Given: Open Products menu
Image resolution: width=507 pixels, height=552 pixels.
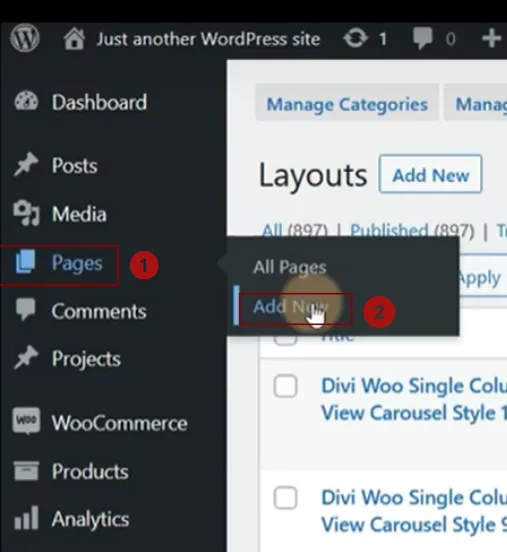Looking at the screenshot, I should point(90,471).
